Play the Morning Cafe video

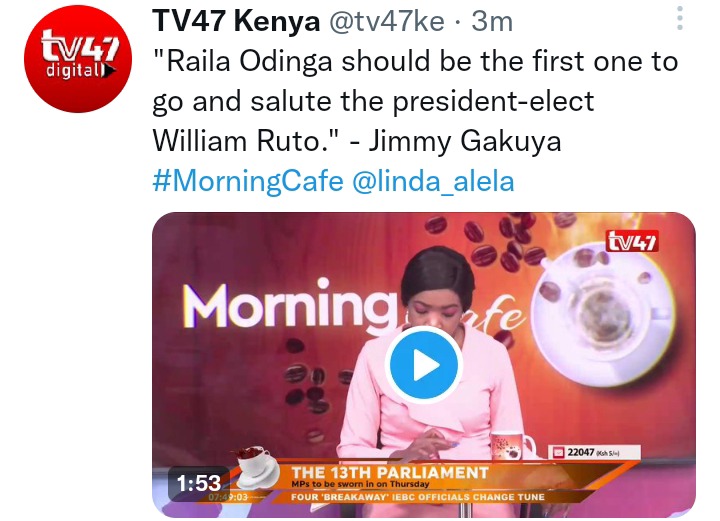(x=423, y=365)
